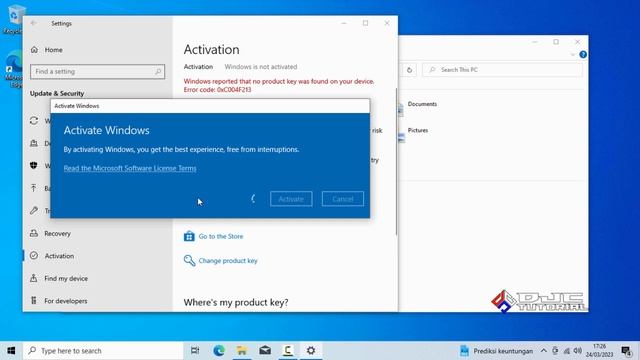Viewport: 640px width, 360px height.
Task: Click the refresh button in File Explorer
Action: click(x=409, y=70)
